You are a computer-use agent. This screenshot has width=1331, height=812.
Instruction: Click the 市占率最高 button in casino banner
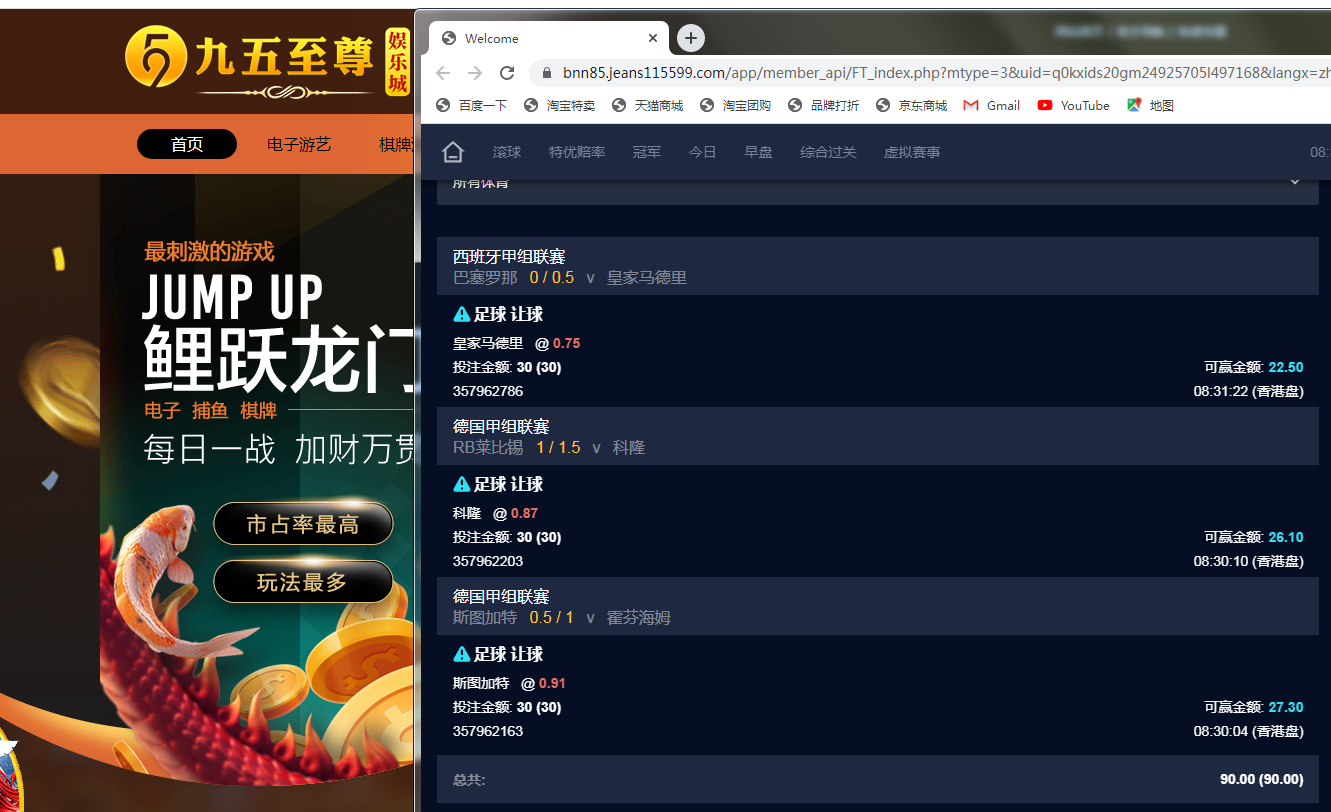point(303,524)
